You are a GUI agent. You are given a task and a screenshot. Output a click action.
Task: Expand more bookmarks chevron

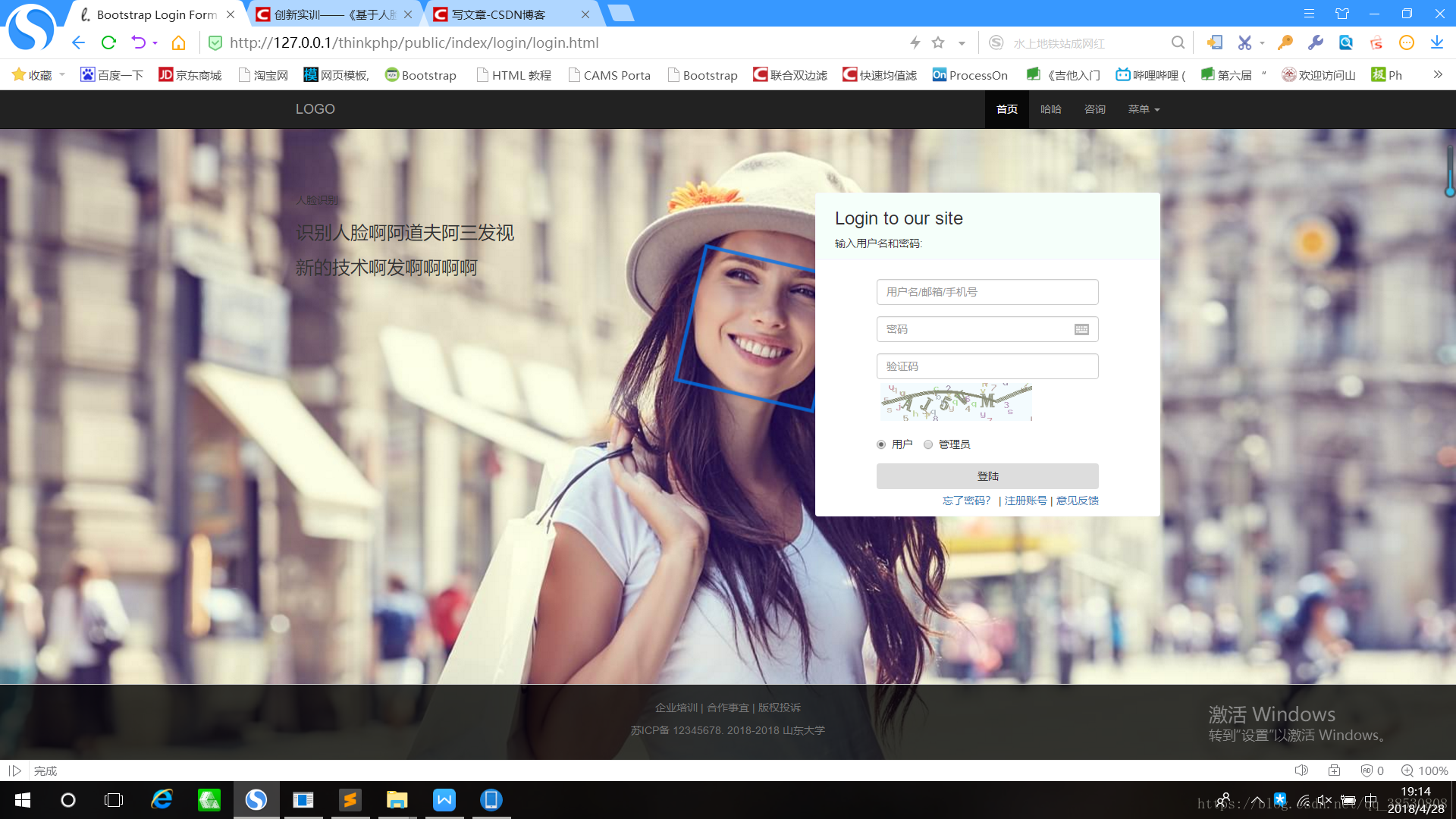coord(1437,74)
